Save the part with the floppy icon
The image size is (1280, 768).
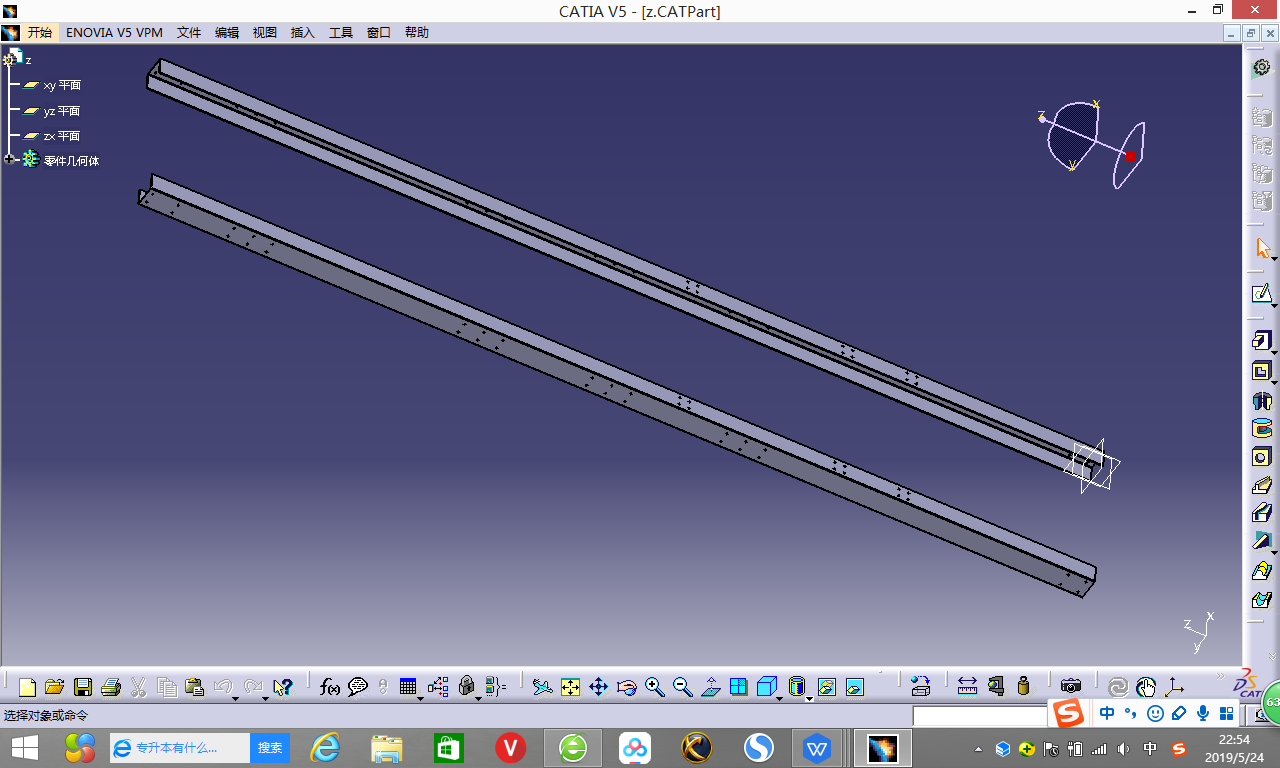(x=83, y=687)
